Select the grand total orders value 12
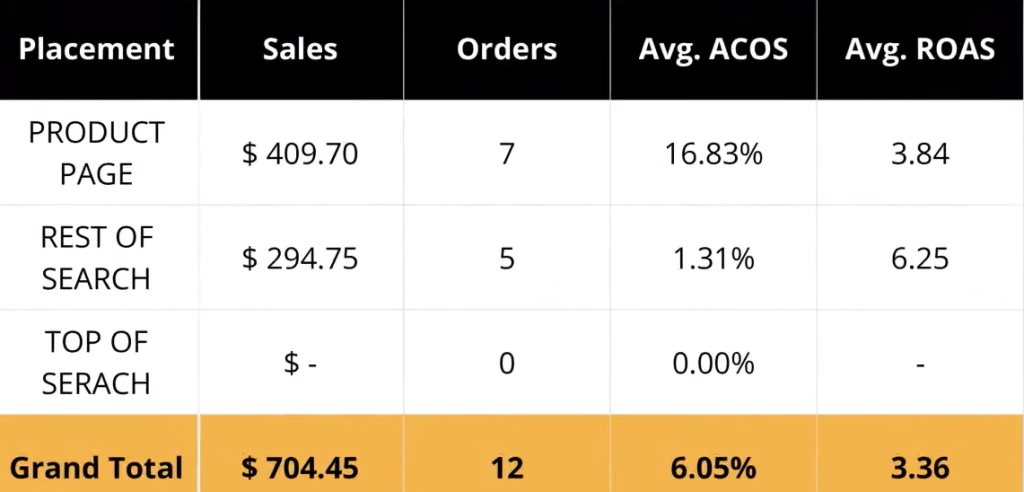The height and width of the screenshot is (492, 1024). pos(506,467)
